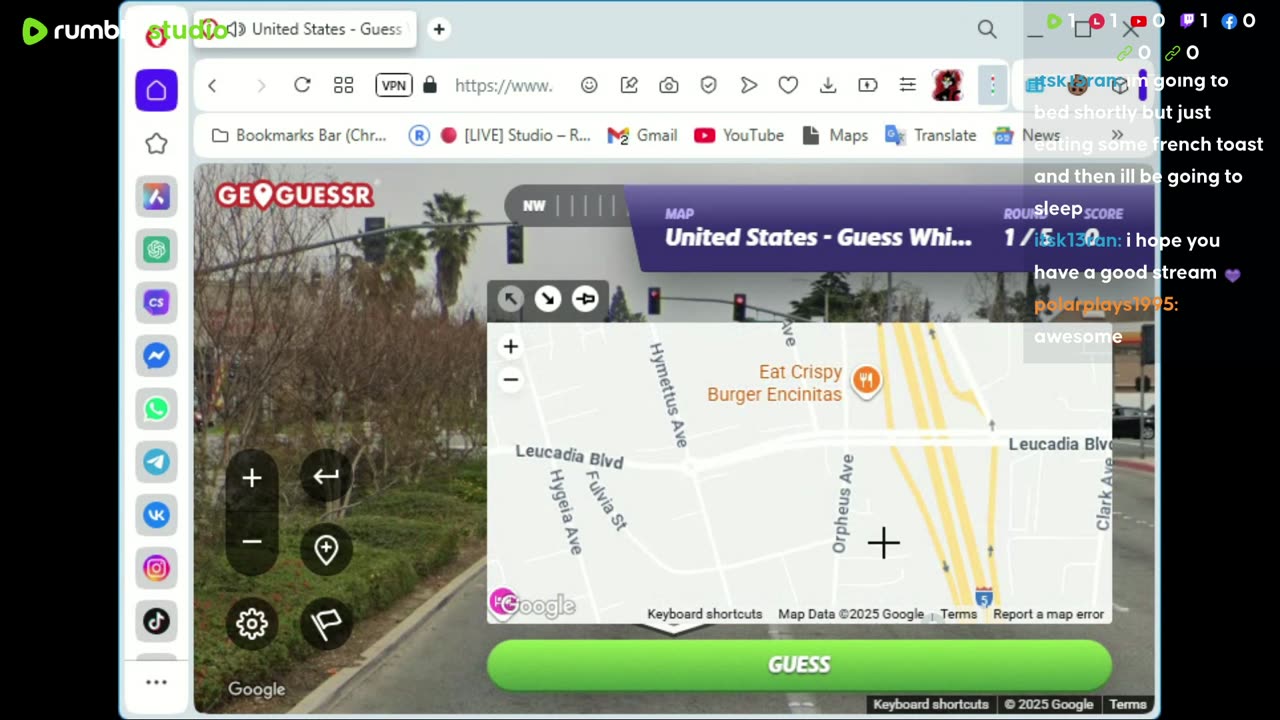The width and height of the screenshot is (1280, 720).
Task: Click the compass NW heading bar
Action: point(568,206)
